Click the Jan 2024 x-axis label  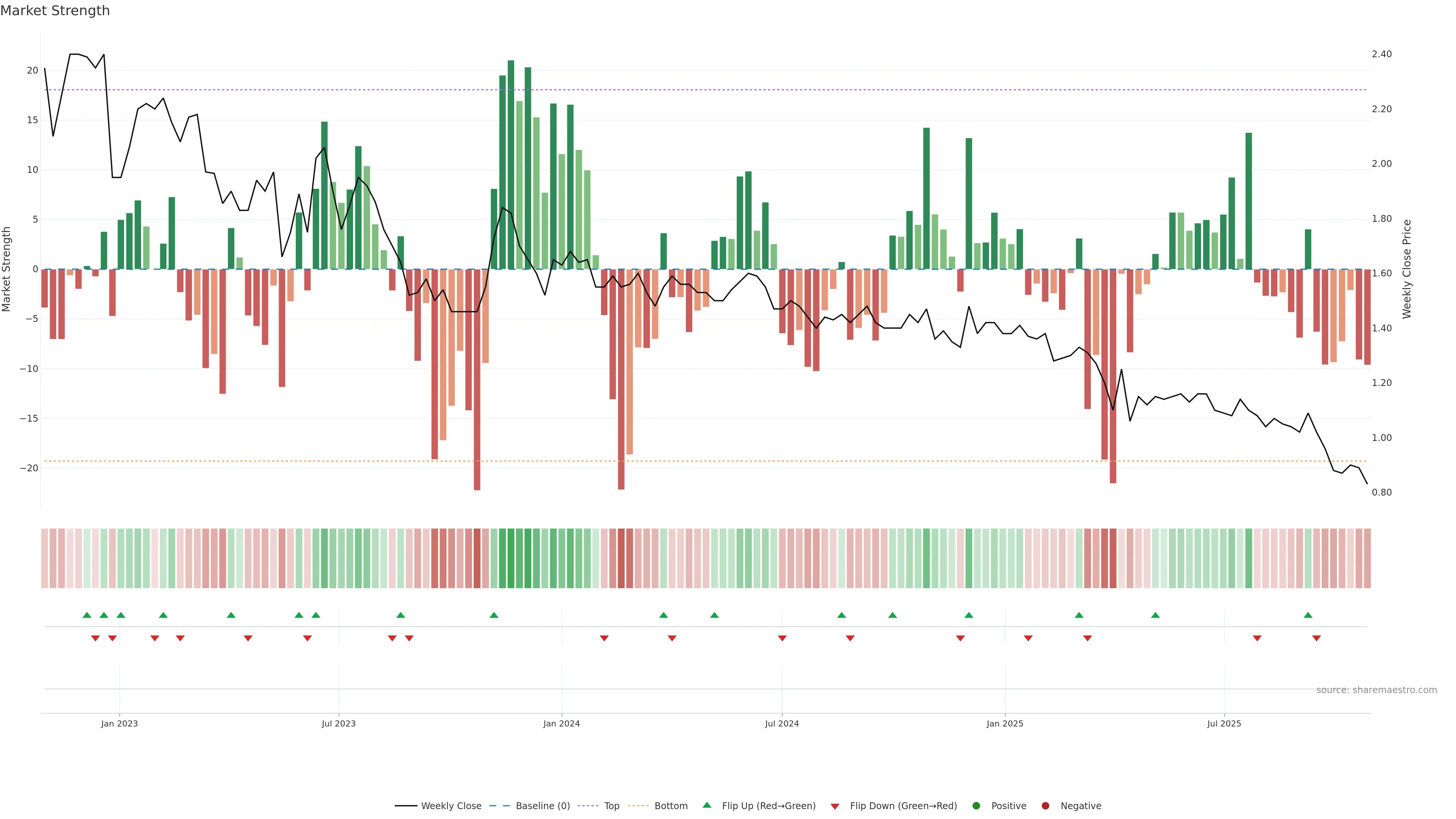coord(561,723)
